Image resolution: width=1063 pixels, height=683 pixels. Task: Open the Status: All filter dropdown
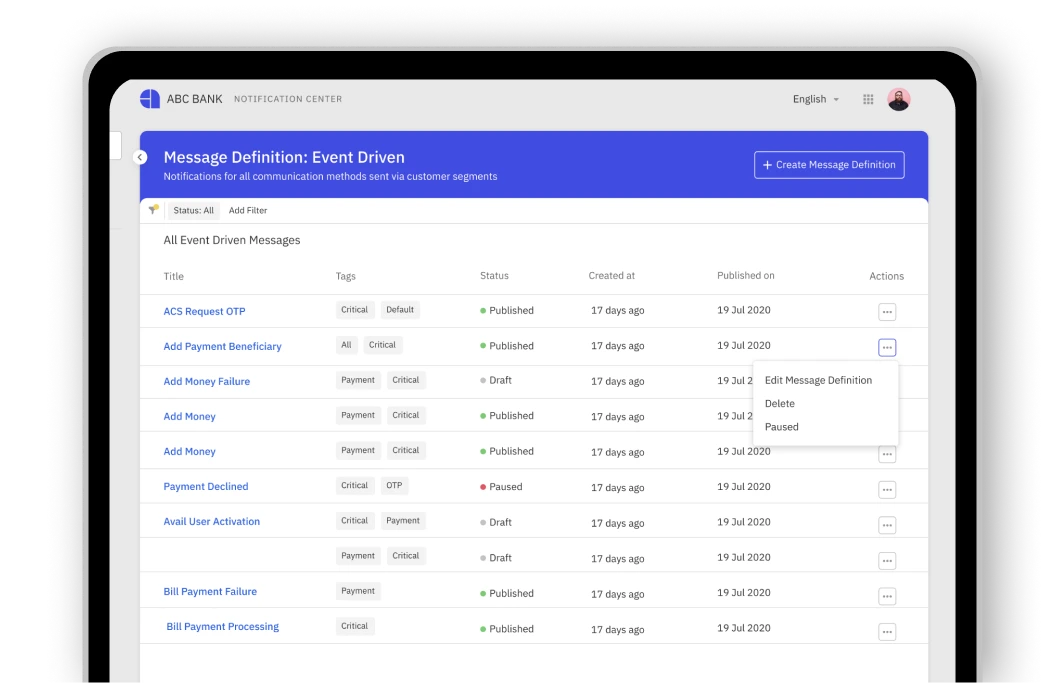(x=193, y=211)
